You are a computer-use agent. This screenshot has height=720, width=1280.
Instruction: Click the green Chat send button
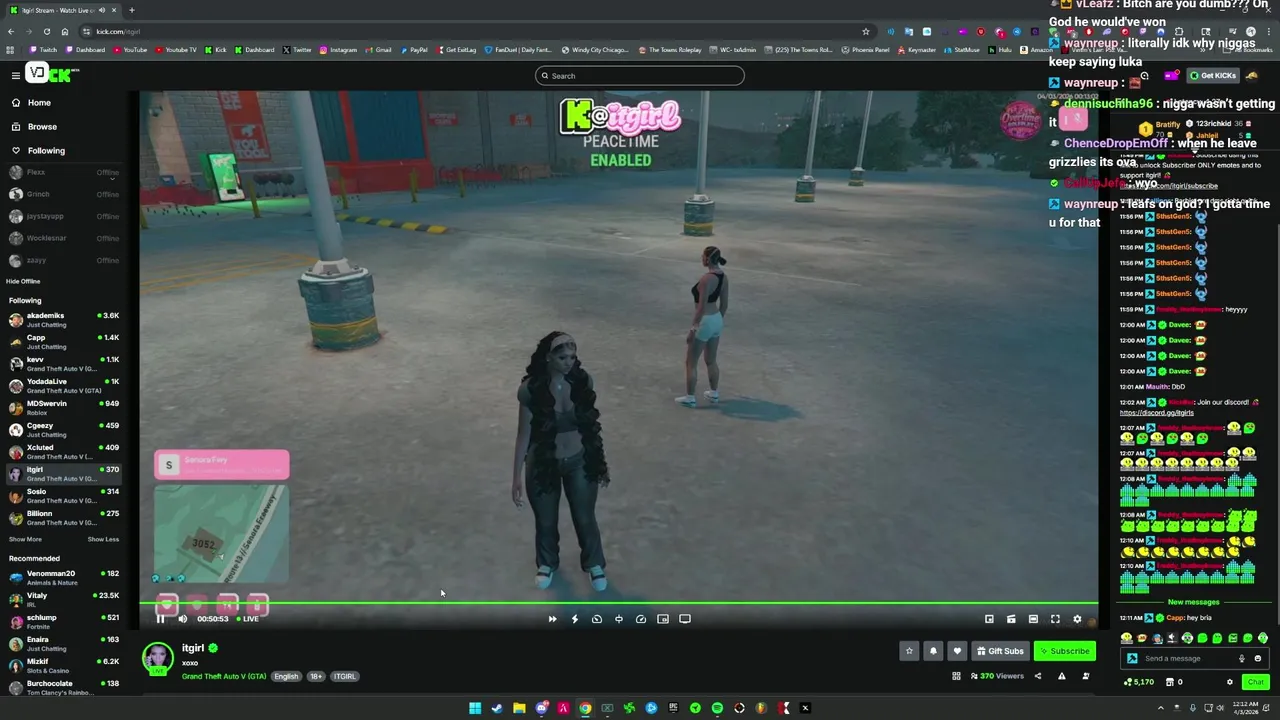tap(1255, 682)
